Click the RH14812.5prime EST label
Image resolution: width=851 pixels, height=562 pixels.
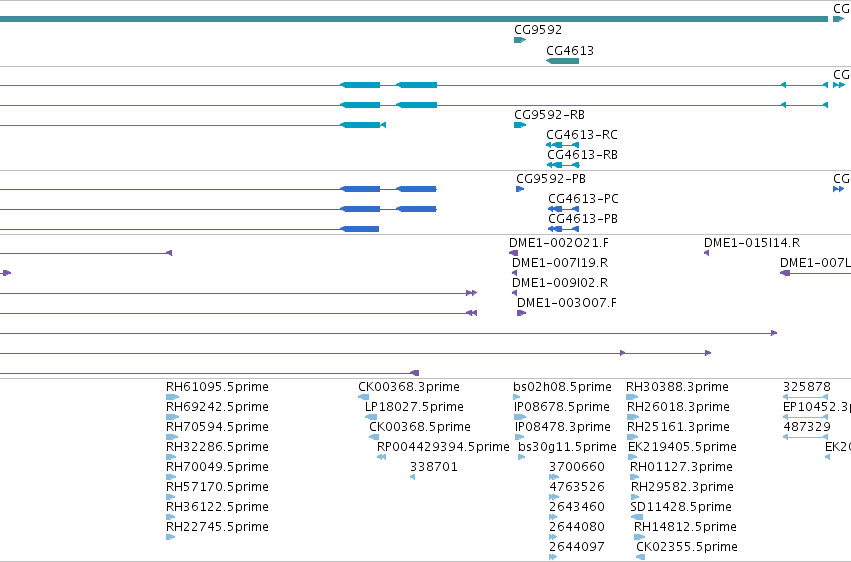[x=685, y=528]
